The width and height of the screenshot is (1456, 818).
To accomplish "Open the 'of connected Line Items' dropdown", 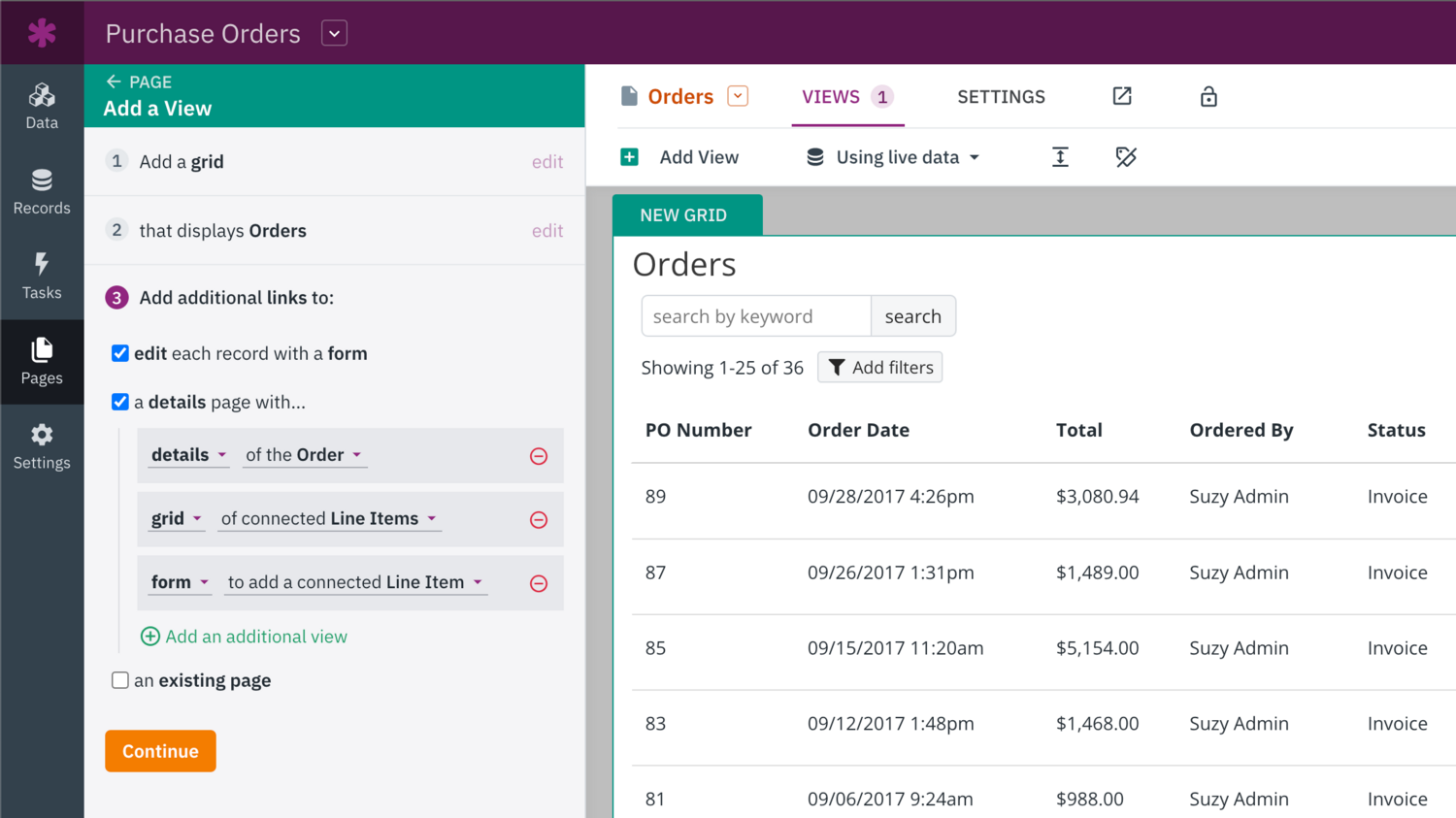I will tap(329, 518).
